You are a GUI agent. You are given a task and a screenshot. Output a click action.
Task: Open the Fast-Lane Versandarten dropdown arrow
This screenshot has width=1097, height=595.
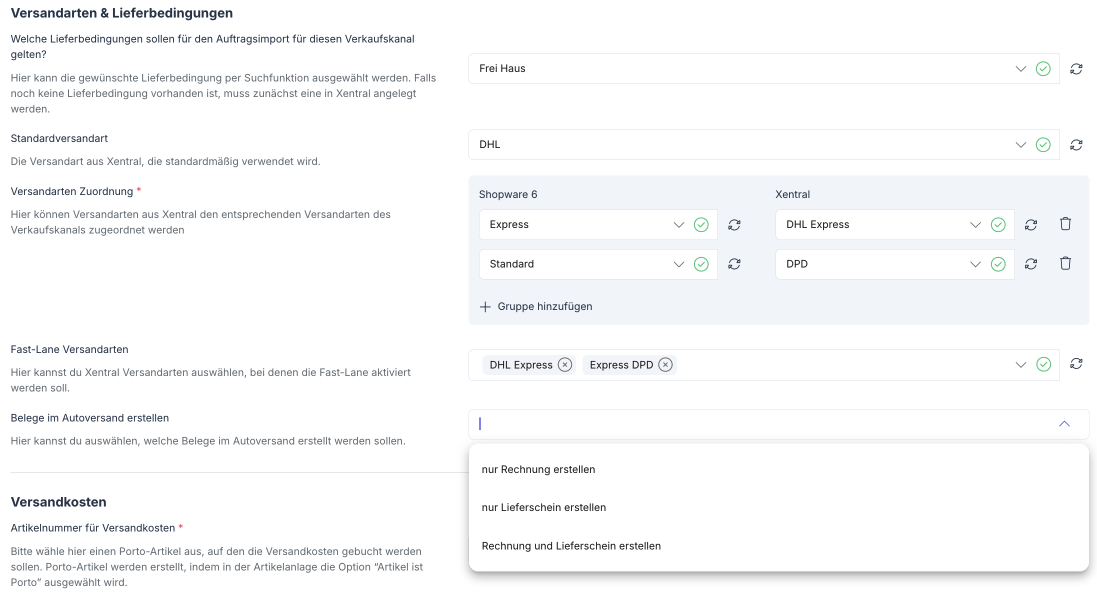1021,365
